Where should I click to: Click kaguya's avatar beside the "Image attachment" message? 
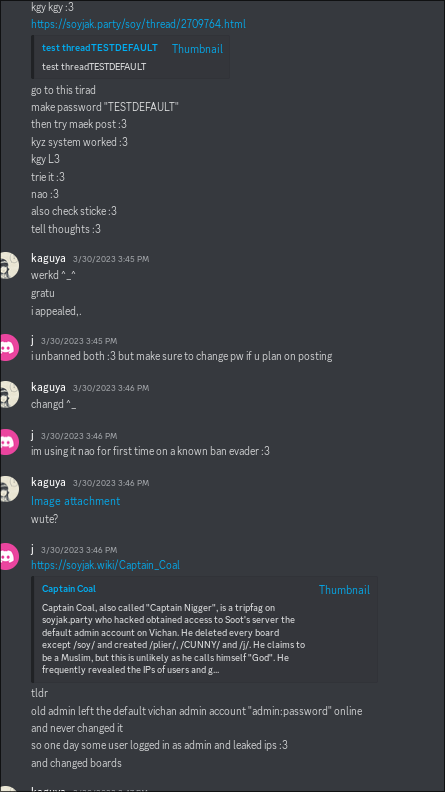7,489
